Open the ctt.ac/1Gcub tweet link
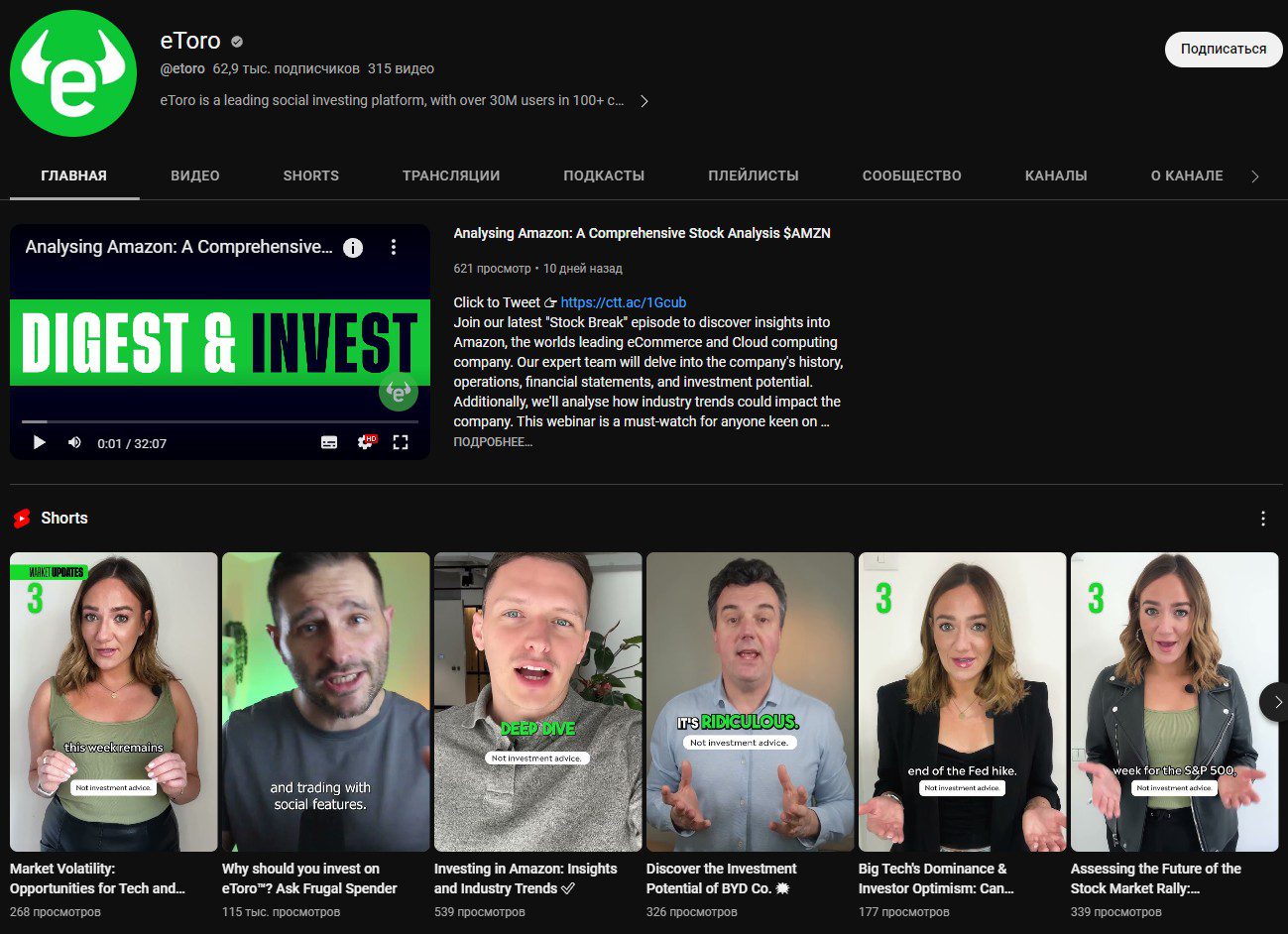1288x934 pixels. (623, 302)
